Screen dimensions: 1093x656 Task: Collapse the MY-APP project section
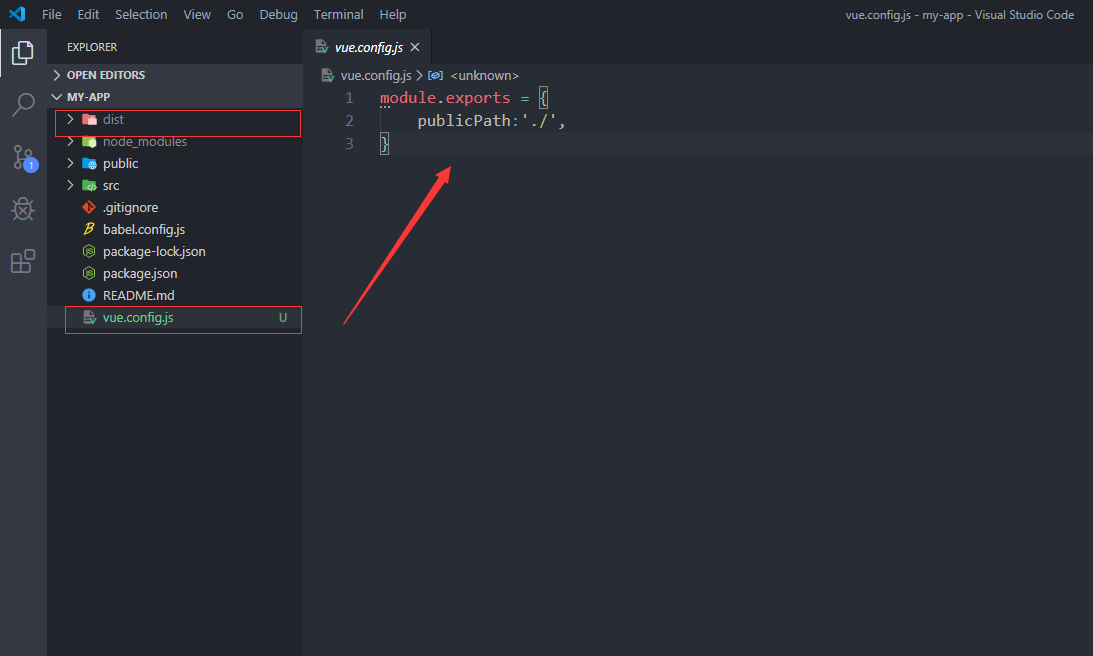(57, 97)
